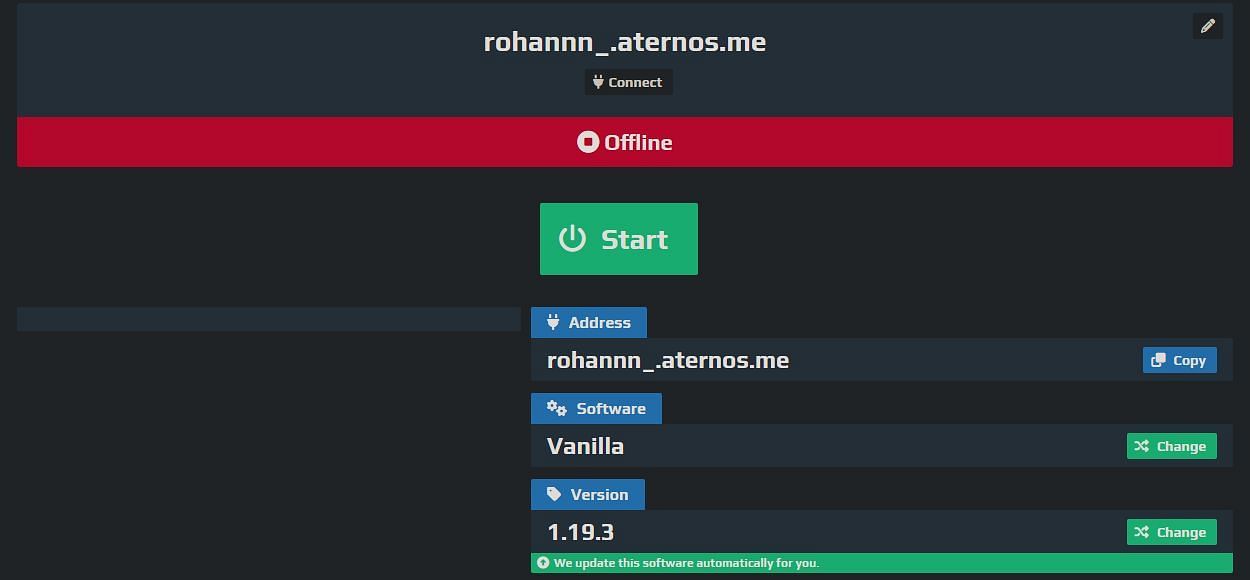Click the Offline status bar

coord(625,142)
